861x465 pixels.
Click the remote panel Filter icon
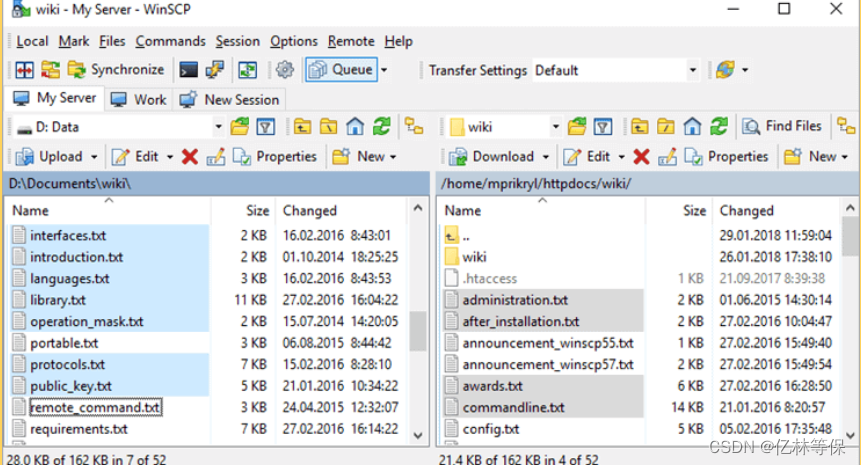tap(603, 127)
